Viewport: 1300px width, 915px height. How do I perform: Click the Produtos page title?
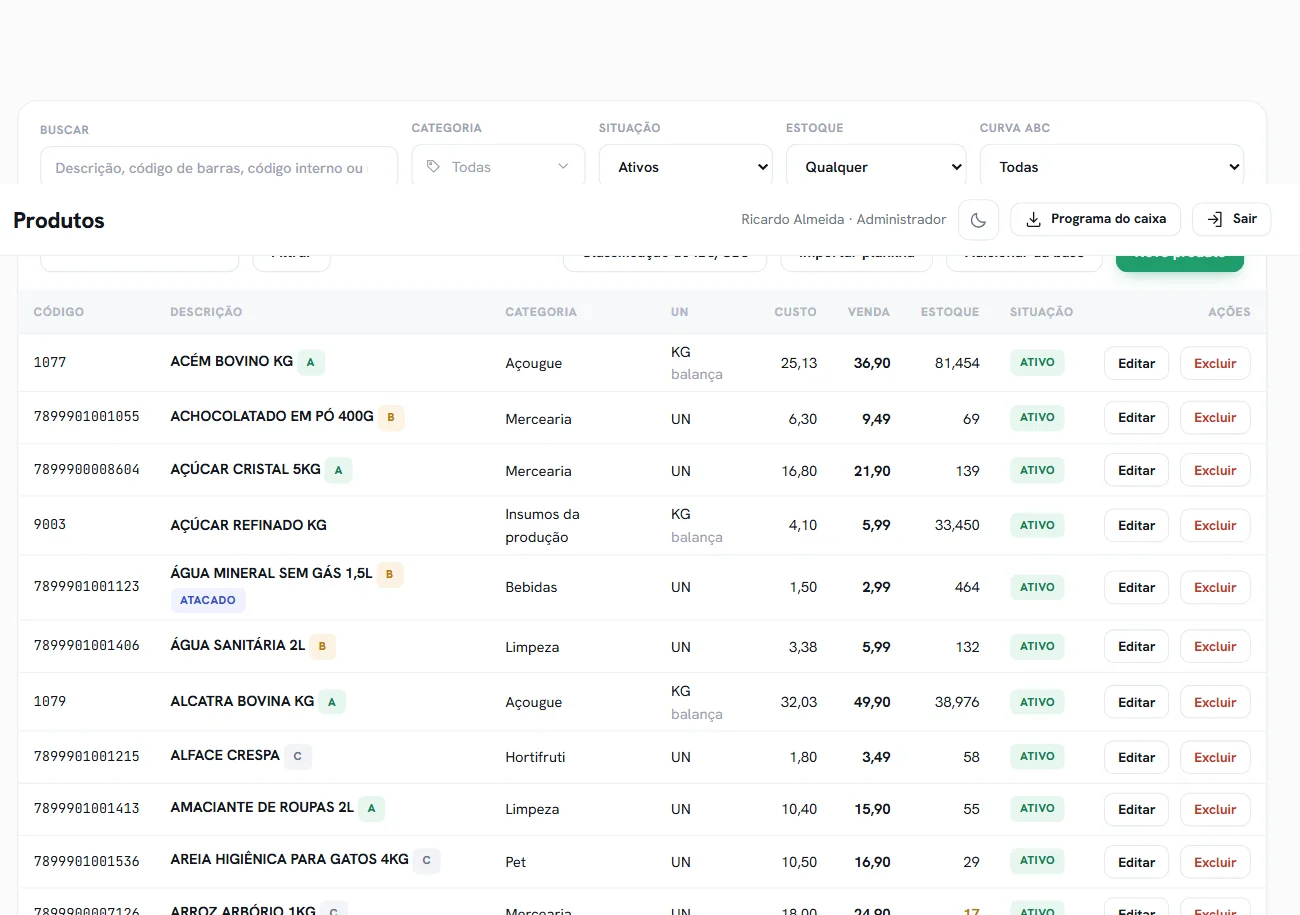[59, 220]
